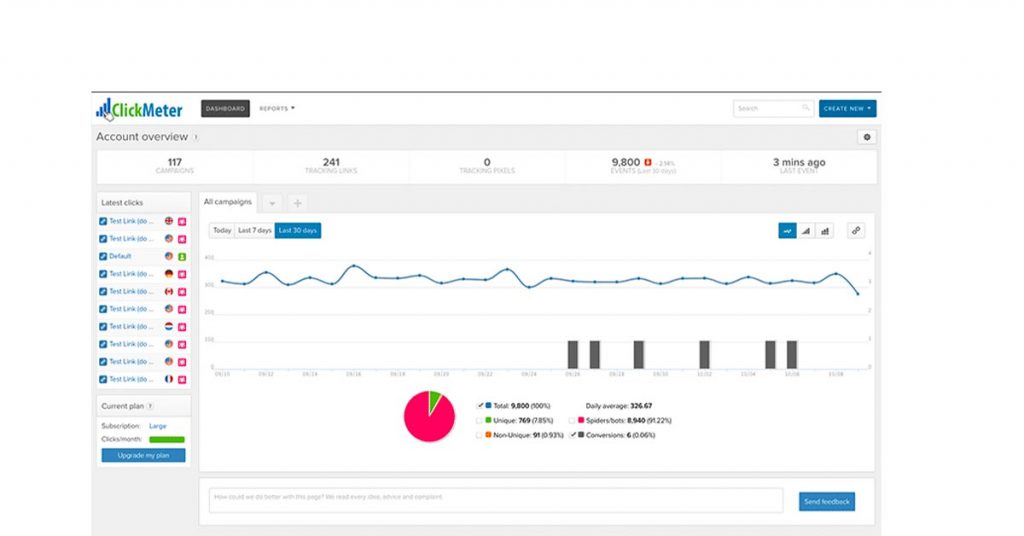Click the pink Spiders/bots color swatch
This screenshot has width=1024, height=536.
pyautogui.click(x=581, y=420)
